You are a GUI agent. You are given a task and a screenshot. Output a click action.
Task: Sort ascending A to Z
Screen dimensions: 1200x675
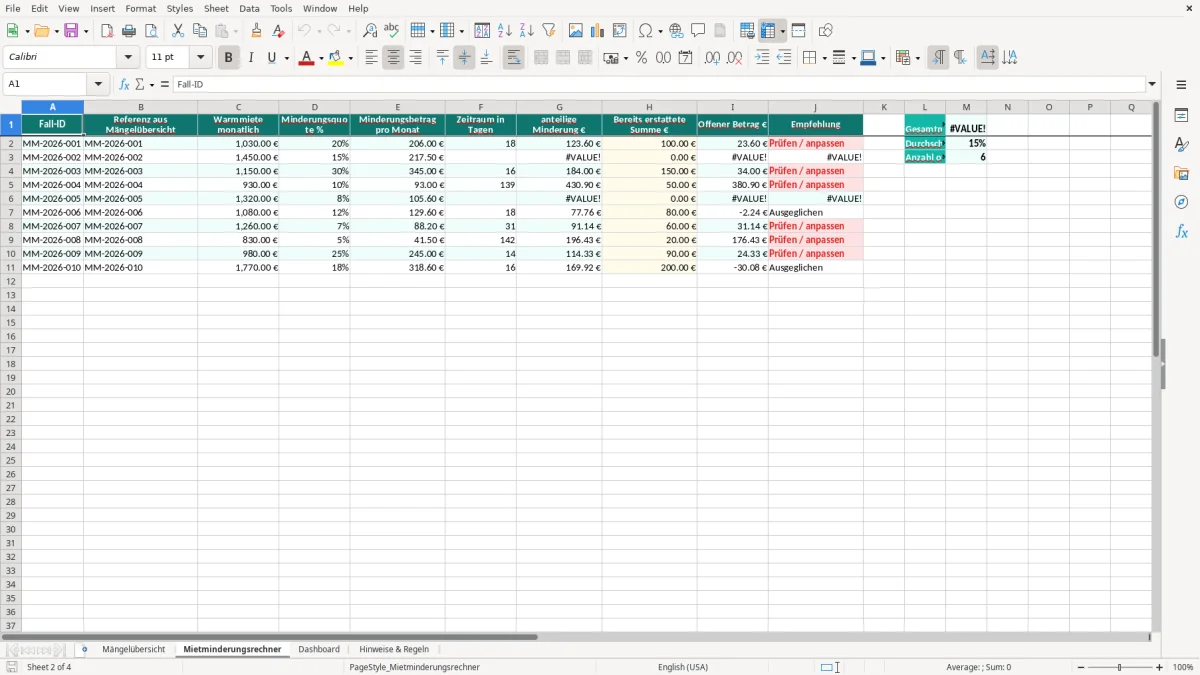pos(505,31)
